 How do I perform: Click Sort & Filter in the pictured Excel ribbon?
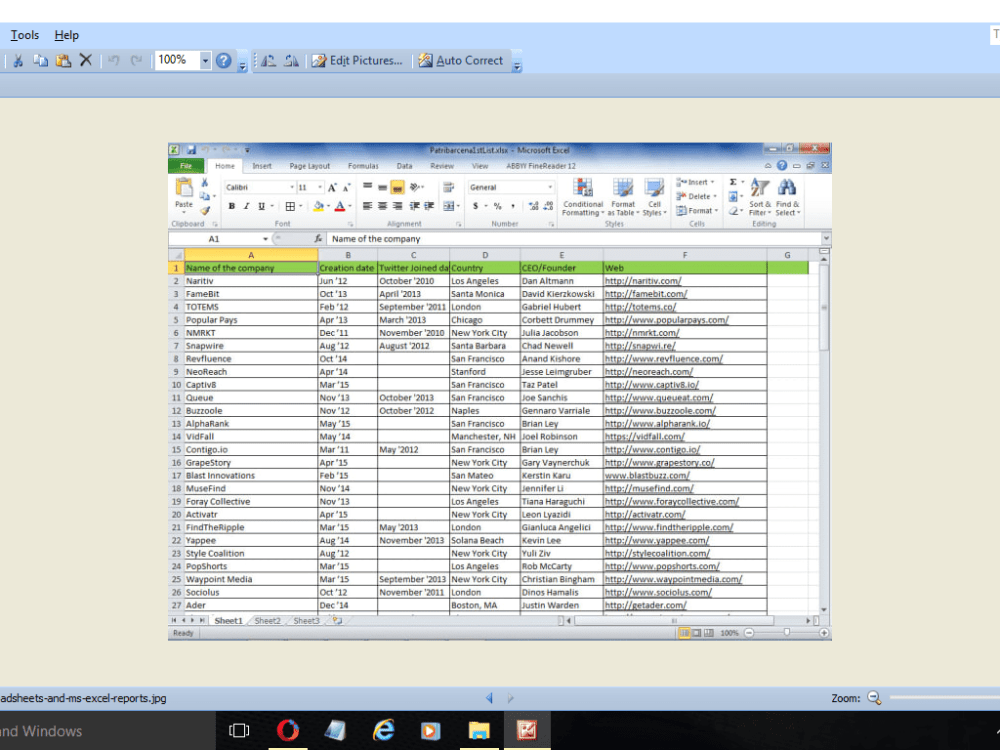point(760,198)
